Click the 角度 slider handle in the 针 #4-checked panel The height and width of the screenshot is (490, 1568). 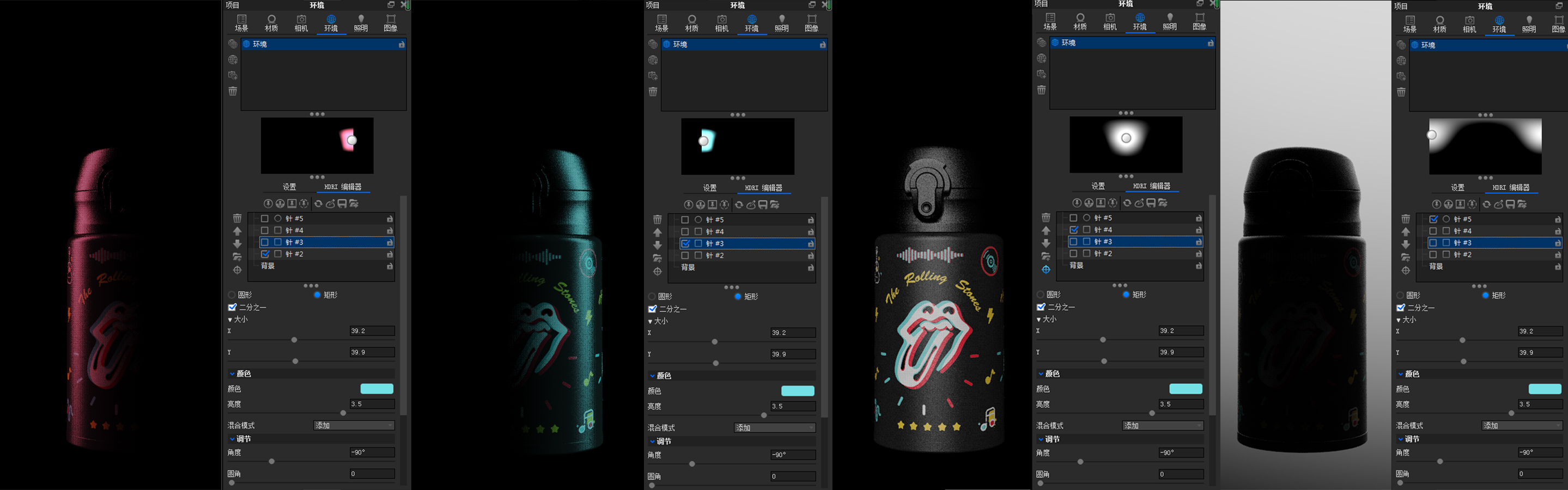1080,462
